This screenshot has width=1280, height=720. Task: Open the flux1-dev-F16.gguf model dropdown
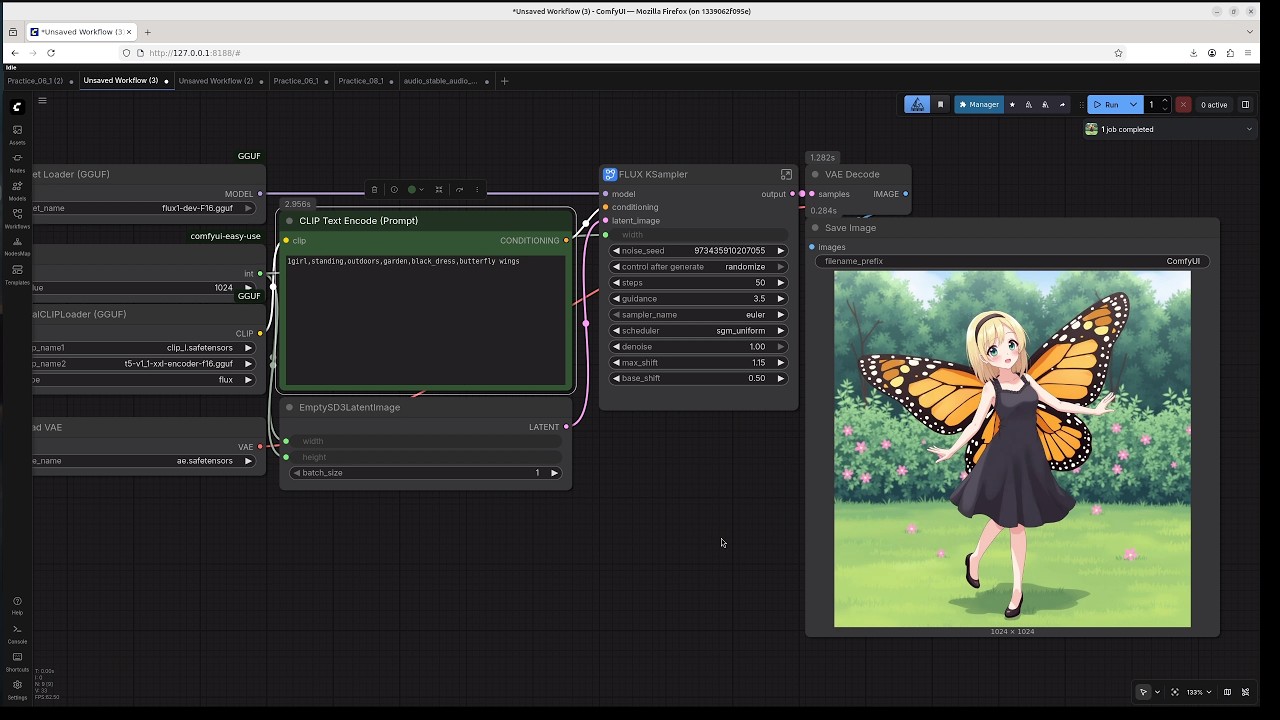point(144,208)
